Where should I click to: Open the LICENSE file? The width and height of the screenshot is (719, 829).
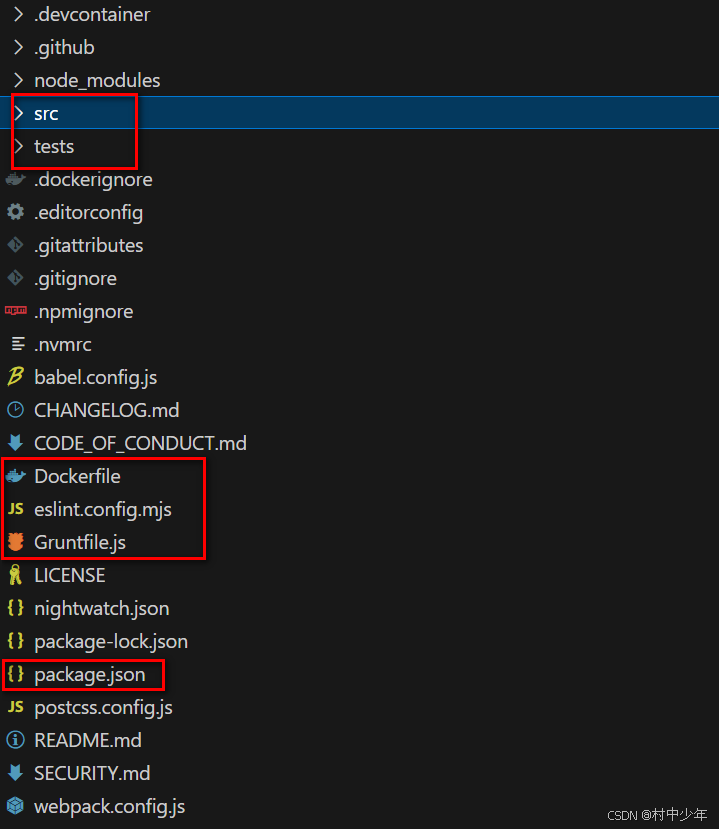pos(70,575)
